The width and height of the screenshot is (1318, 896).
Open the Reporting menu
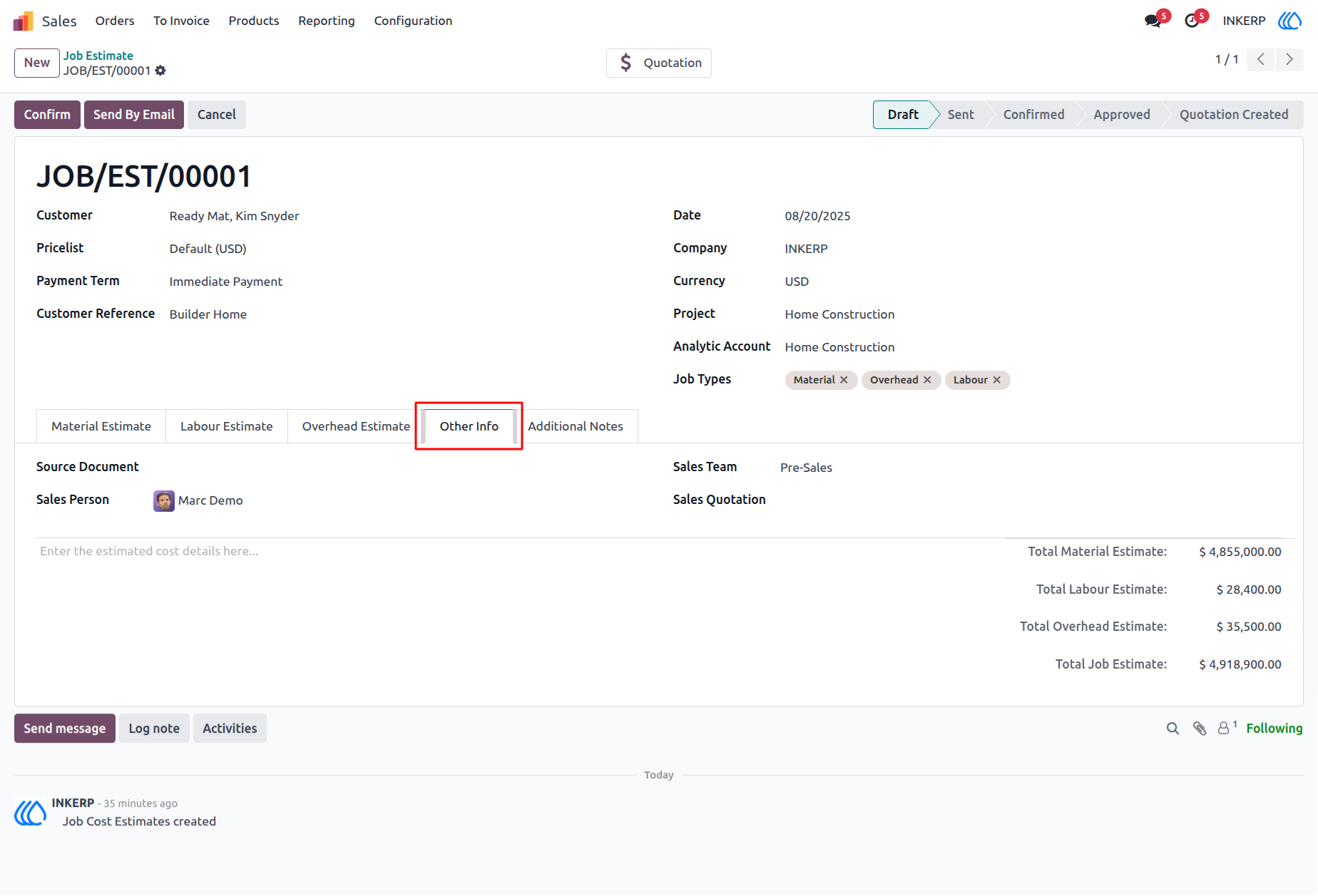point(327,21)
